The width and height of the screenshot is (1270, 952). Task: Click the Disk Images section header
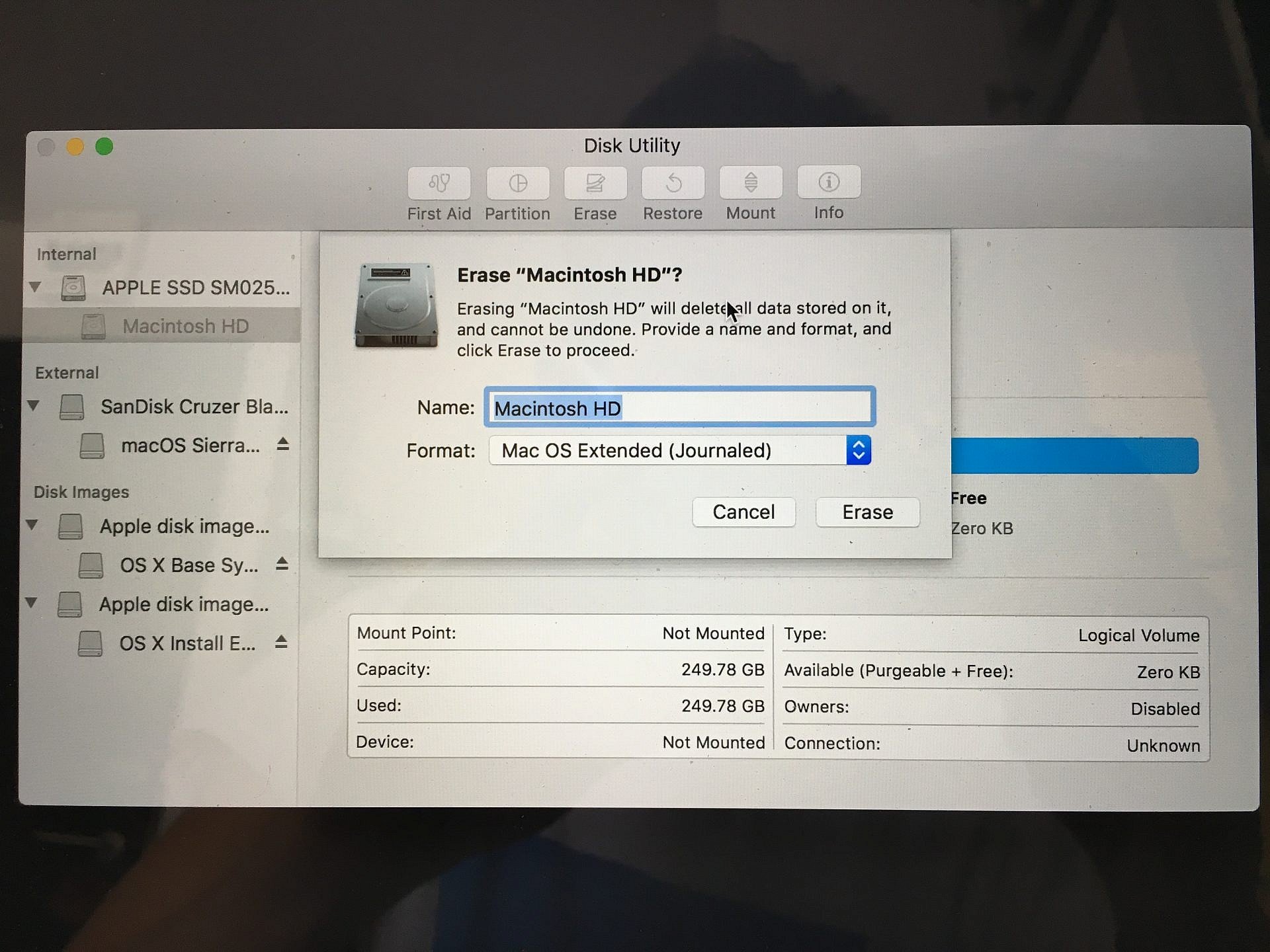[81, 492]
